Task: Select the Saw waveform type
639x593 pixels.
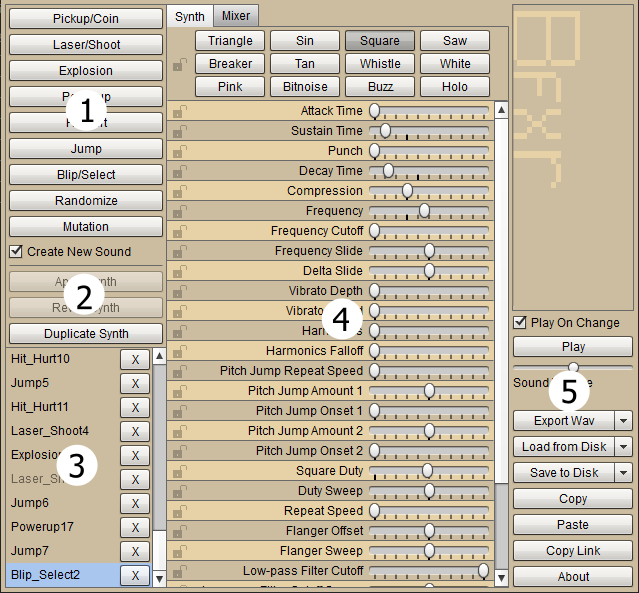Action: pos(455,41)
